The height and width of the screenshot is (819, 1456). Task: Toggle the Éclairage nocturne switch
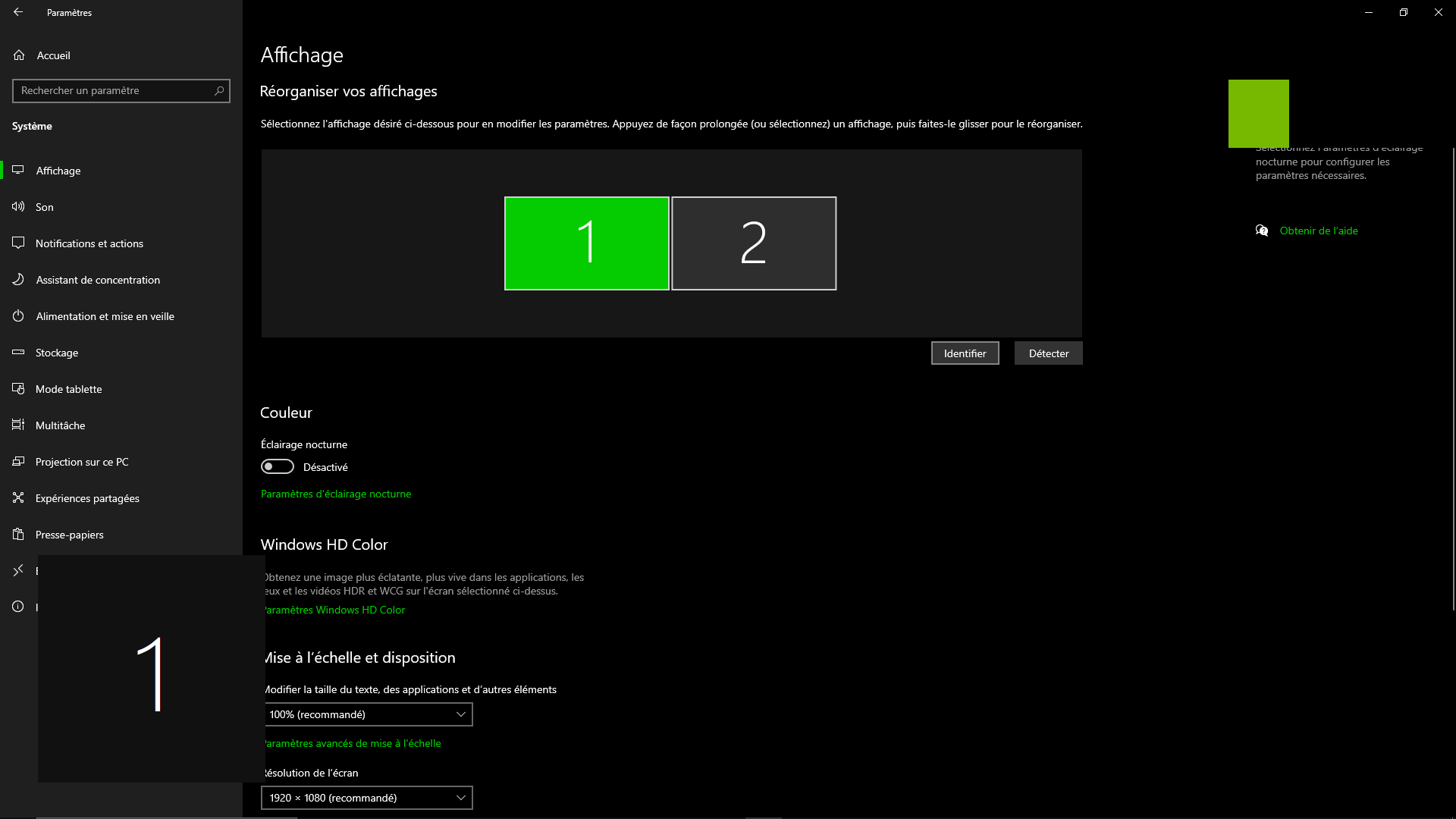point(278,466)
